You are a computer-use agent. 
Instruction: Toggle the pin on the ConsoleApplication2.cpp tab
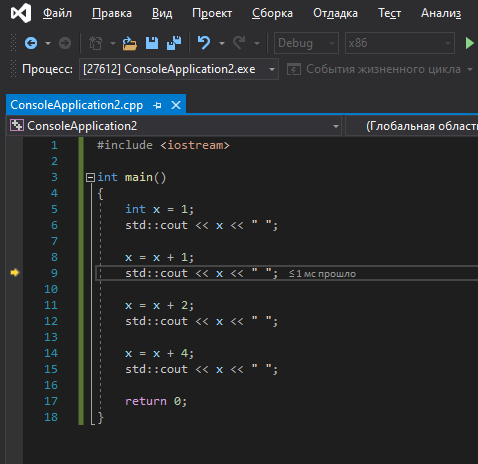click(x=157, y=106)
